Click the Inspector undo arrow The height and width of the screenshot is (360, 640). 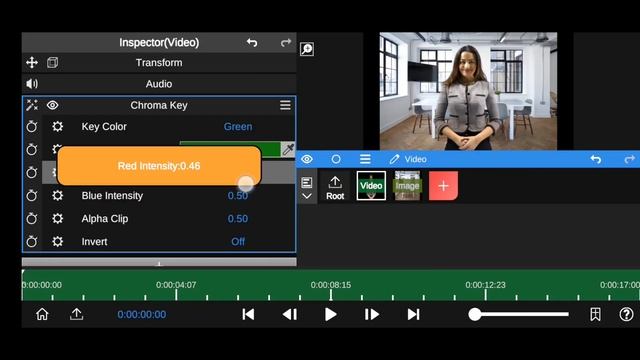pos(252,42)
